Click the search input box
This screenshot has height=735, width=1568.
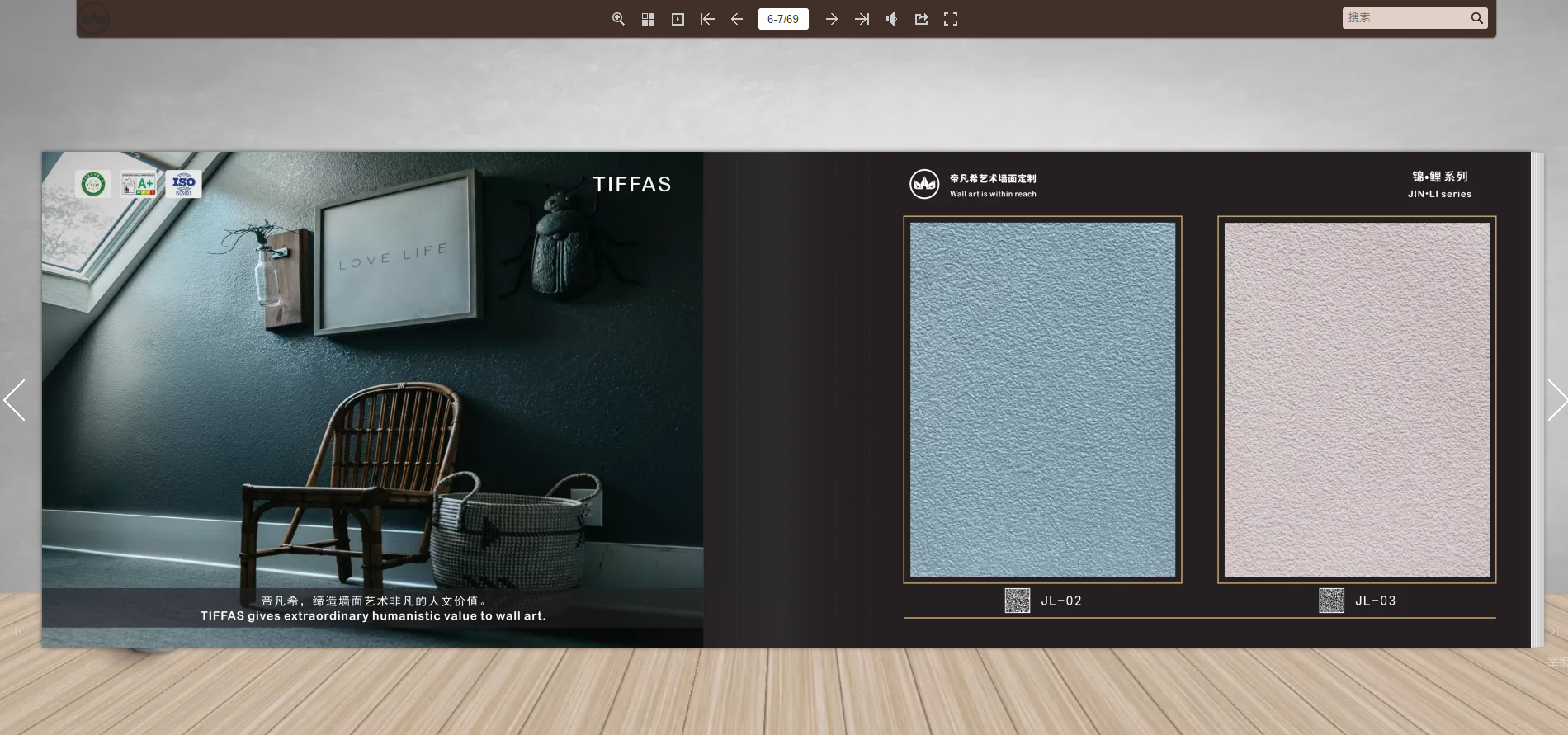(x=1406, y=18)
